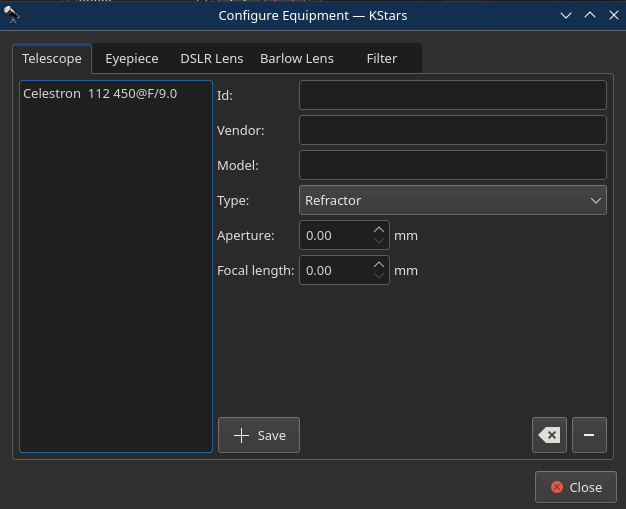Click the clear fields backspace icon button

[x=549, y=435]
